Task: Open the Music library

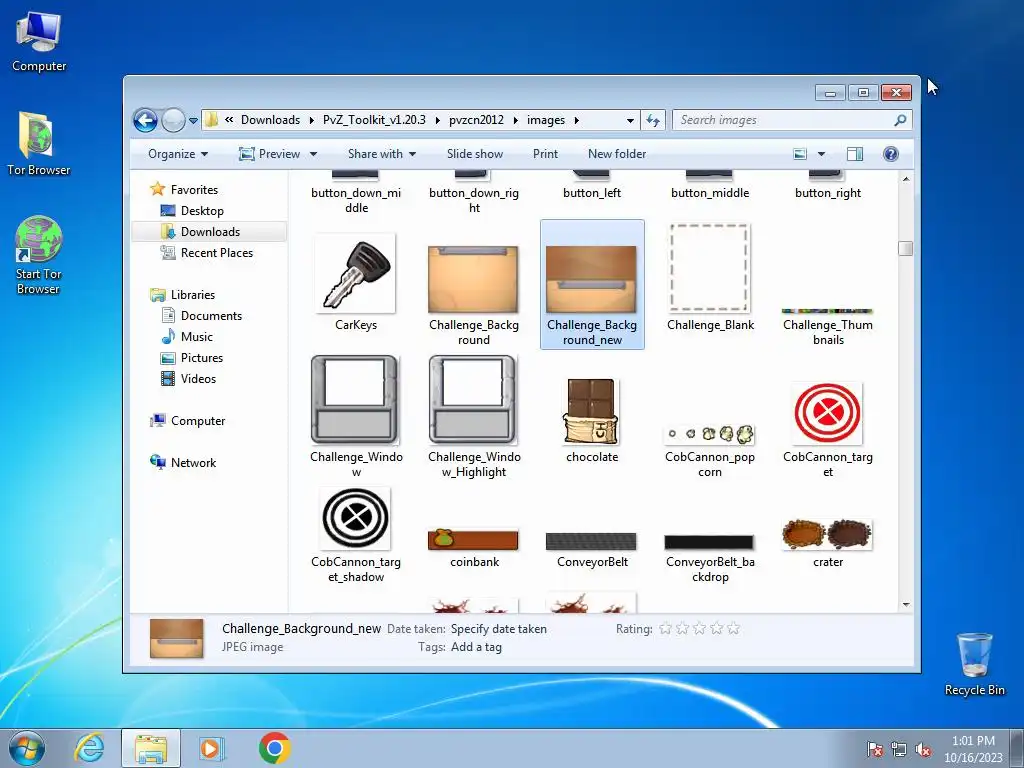Action: pyautogui.click(x=197, y=337)
